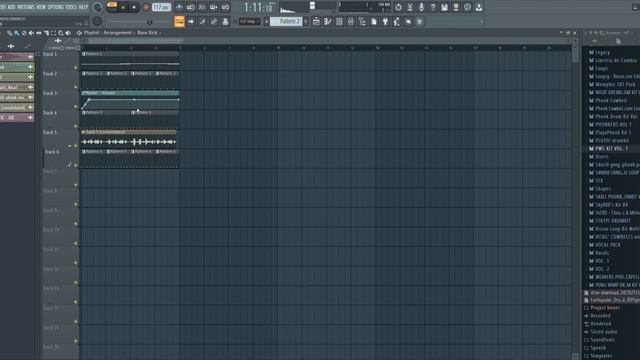Screen dimensions: 640x360
Task: Toggle the metronome icon
Action: coord(179,7)
